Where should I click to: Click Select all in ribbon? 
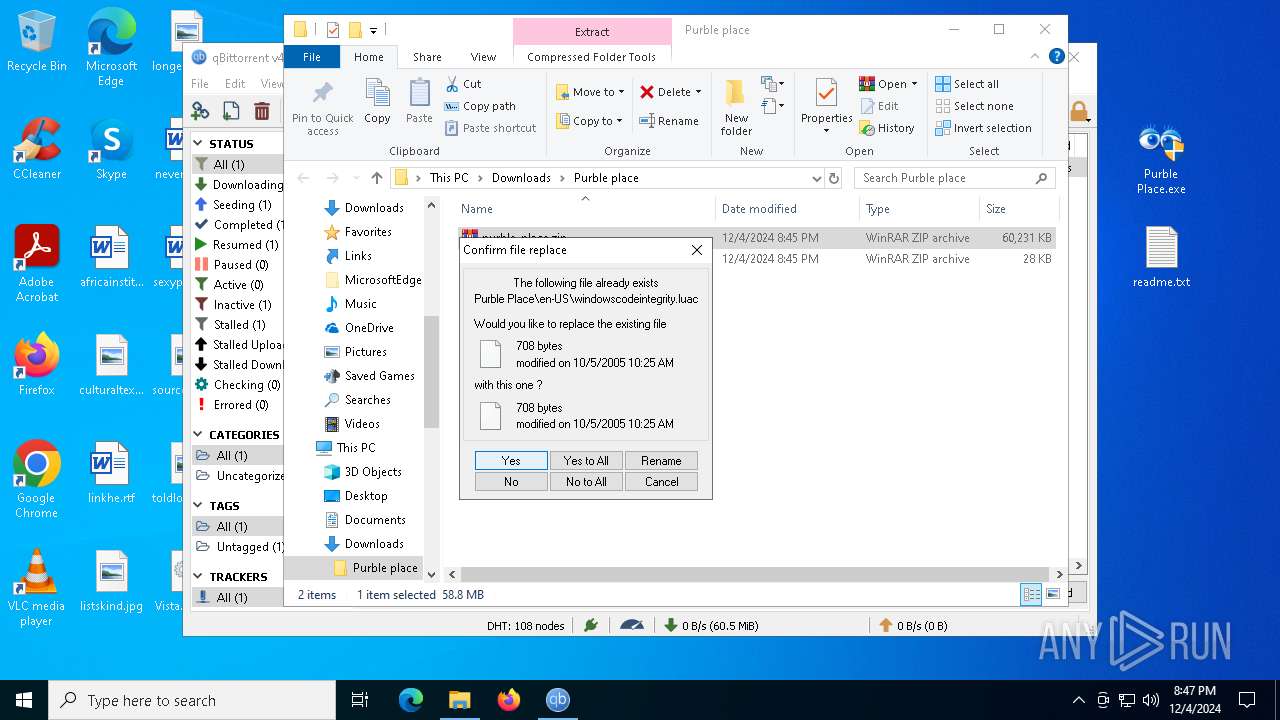[x=967, y=84]
